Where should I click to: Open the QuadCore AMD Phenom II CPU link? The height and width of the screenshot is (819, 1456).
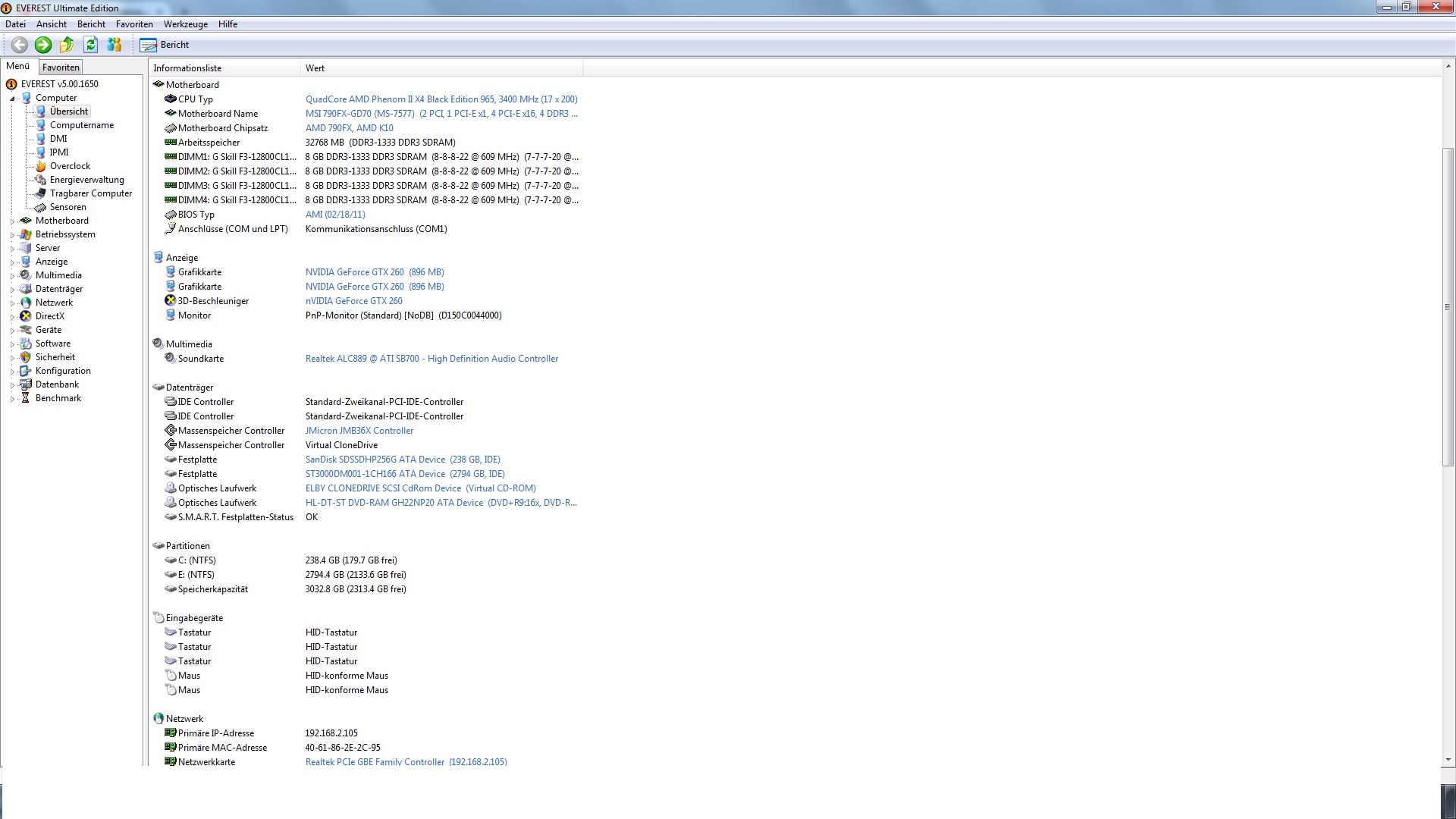pos(441,99)
